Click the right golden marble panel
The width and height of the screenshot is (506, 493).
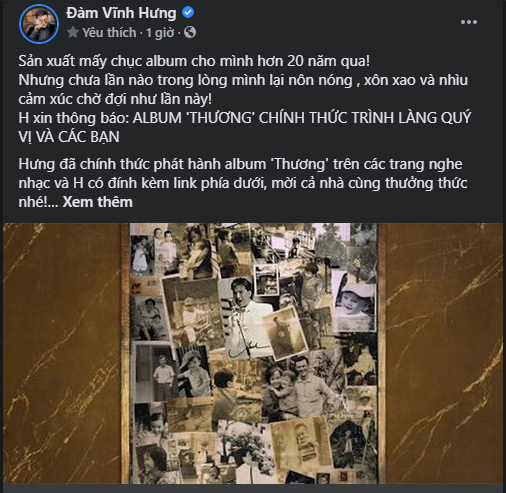point(444,353)
